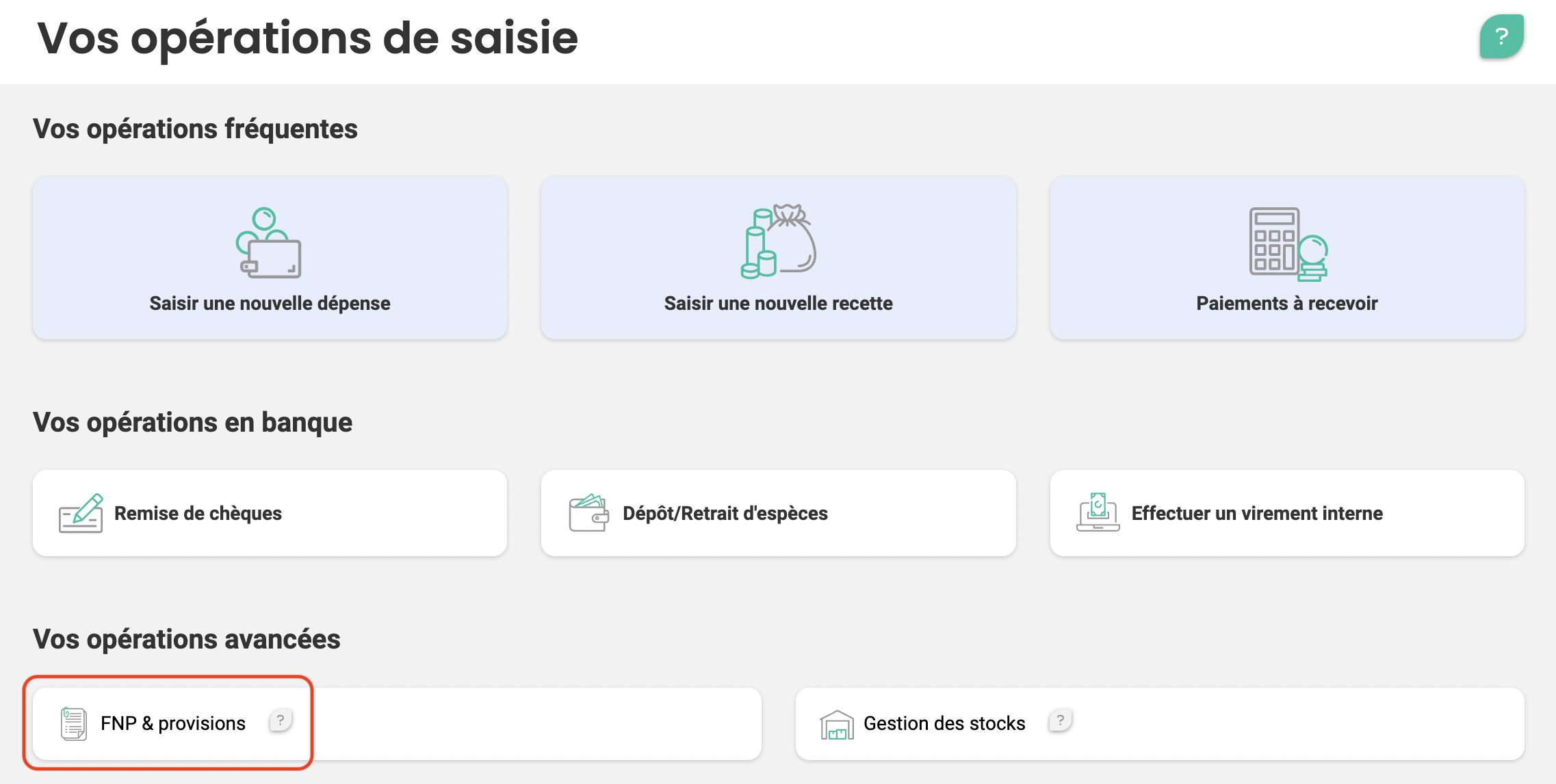The width and height of the screenshot is (1556, 784).
Task: Click the Vos opérations avancées heading
Action: point(187,640)
